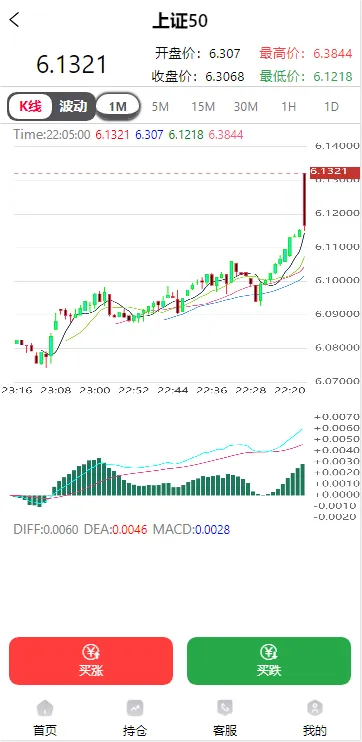Viewport: 362px width, 742px height.
Task: Click the 6.12000 price axis label
Action: pyautogui.click(x=337, y=213)
